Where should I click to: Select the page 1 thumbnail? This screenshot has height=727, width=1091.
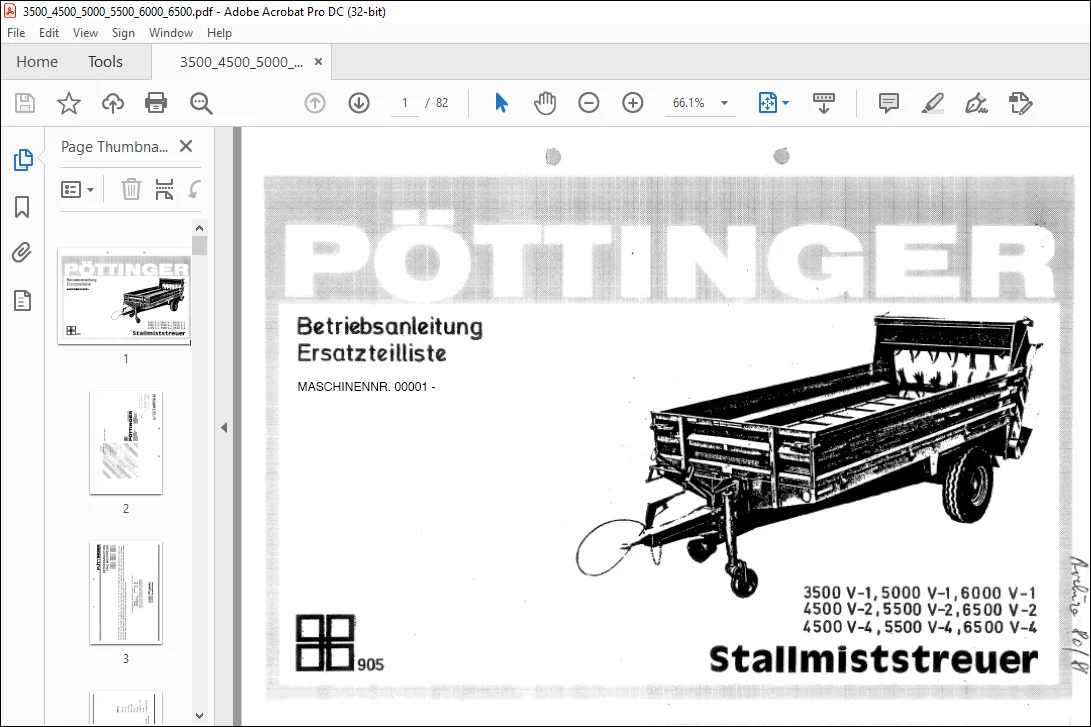pyautogui.click(x=125, y=296)
